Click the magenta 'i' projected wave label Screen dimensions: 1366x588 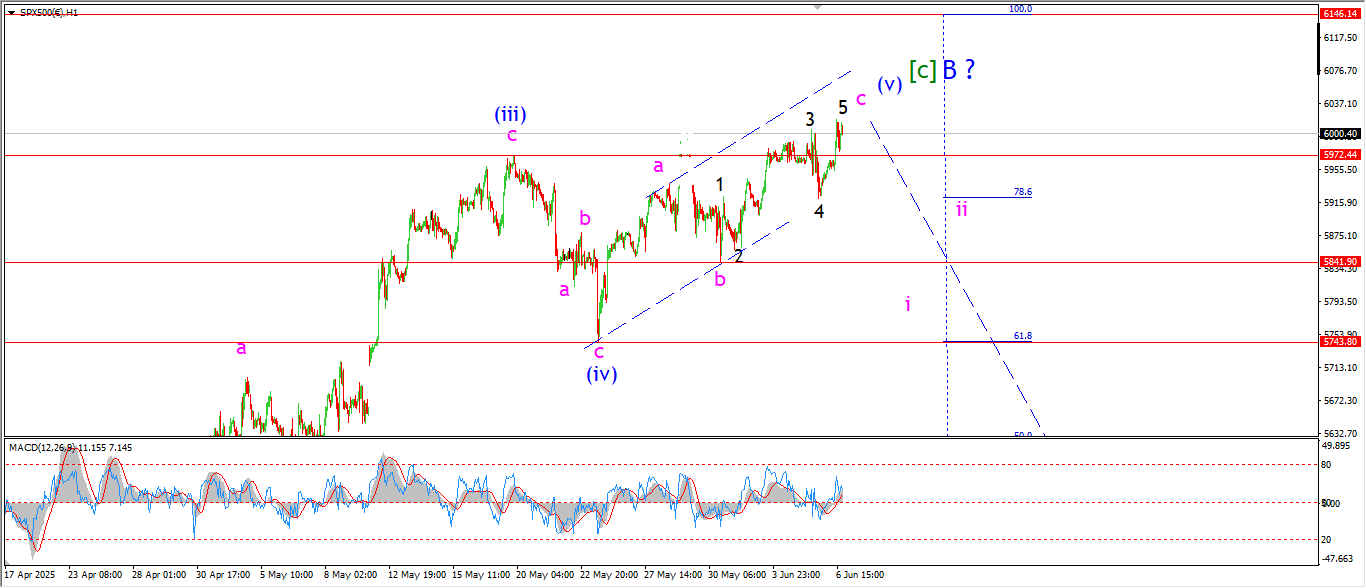[x=907, y=303]
